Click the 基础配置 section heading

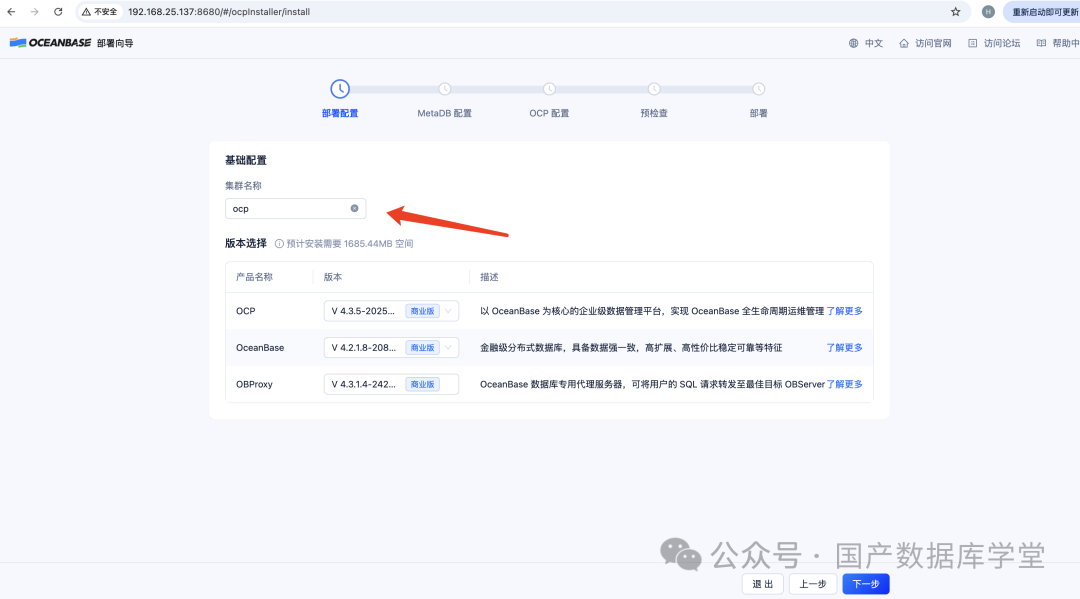(x=246, y=160)
